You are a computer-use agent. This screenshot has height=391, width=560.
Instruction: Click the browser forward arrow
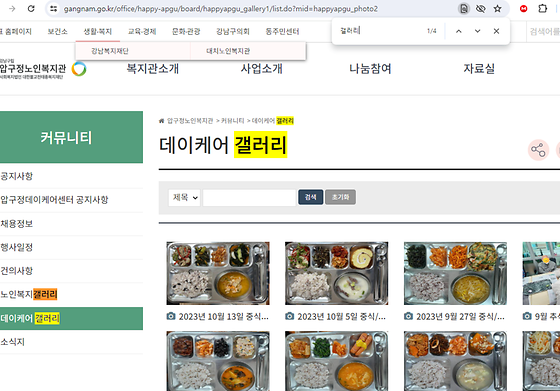(x=12, y=9)
